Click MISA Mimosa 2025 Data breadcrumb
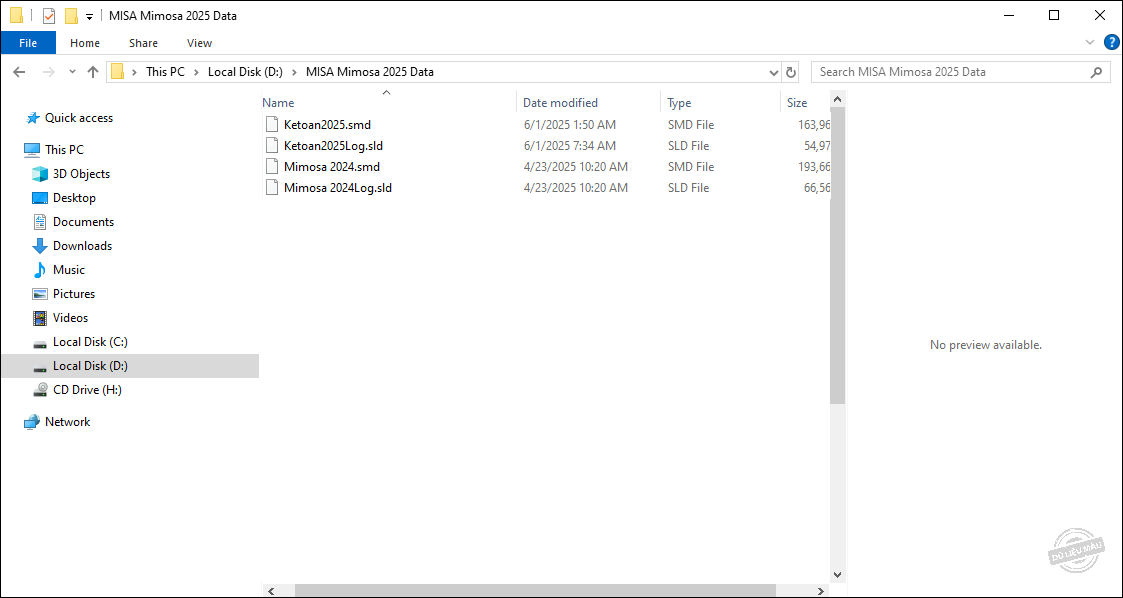1123x598 pixels. coord(370,72)
